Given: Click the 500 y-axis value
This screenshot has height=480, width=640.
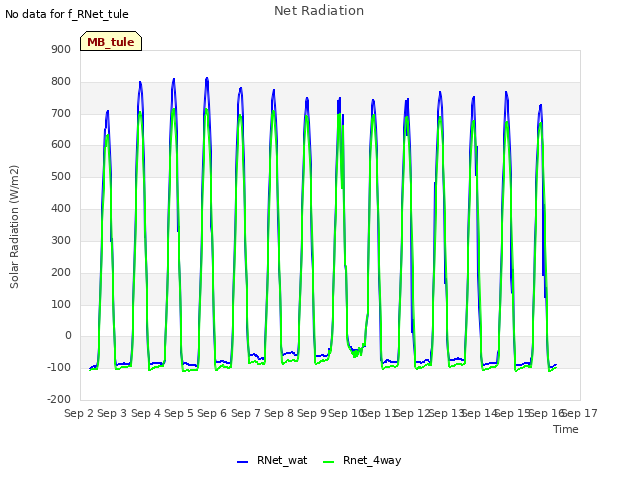Looking at the screenshot, I should pos(61,177).
